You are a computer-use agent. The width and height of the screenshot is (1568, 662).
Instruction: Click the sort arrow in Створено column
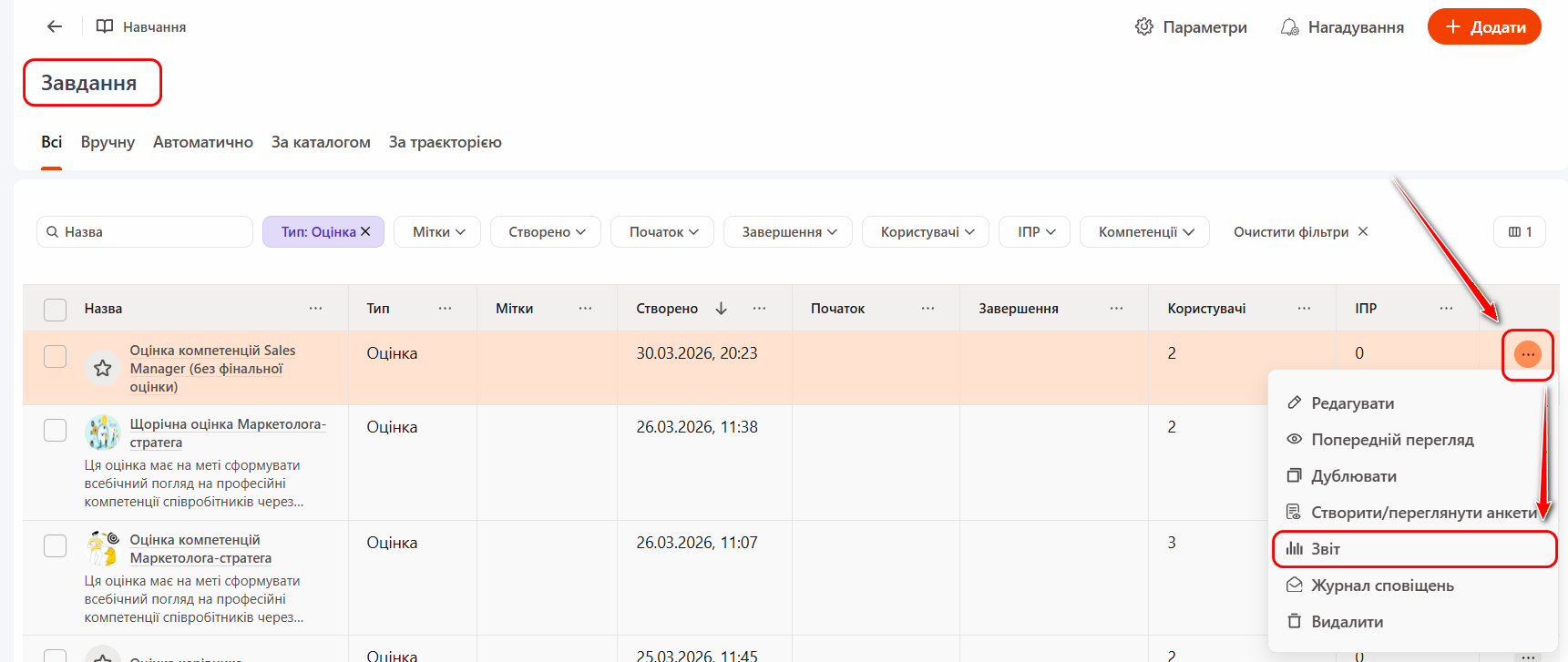[x=721, y=309]
